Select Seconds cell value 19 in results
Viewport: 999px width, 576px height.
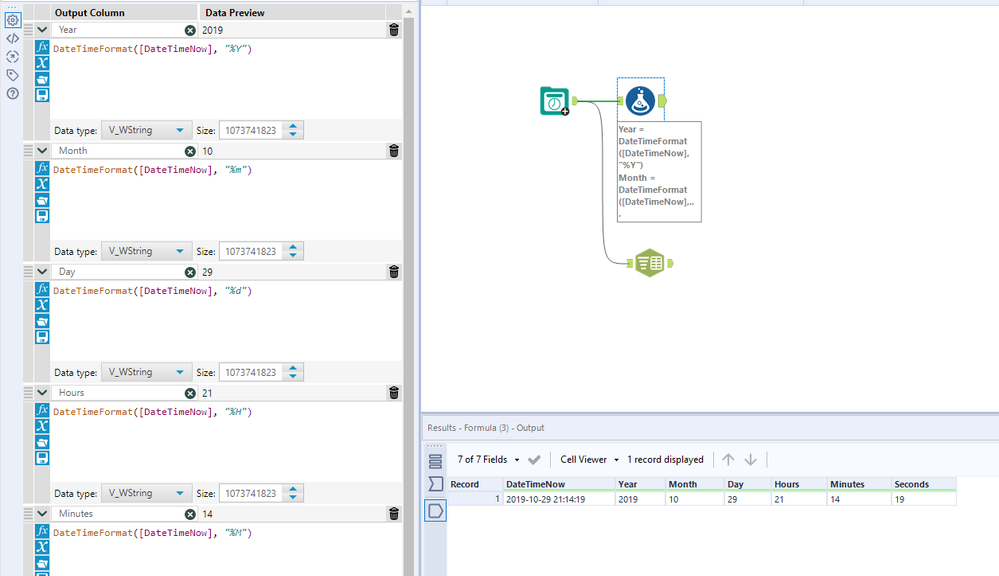pos(923,500)
